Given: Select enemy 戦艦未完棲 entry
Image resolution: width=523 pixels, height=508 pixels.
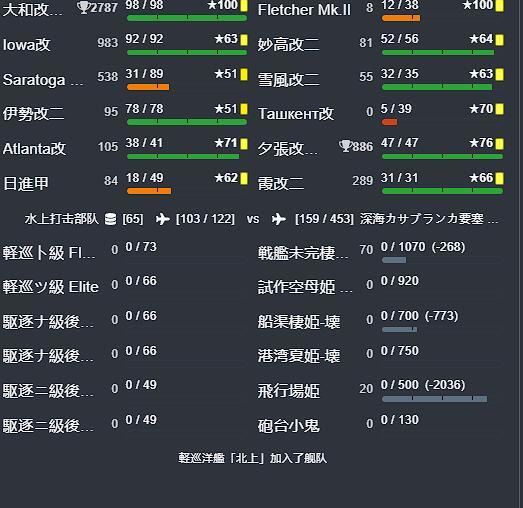Looking at the screenshot, I should 380,253.
